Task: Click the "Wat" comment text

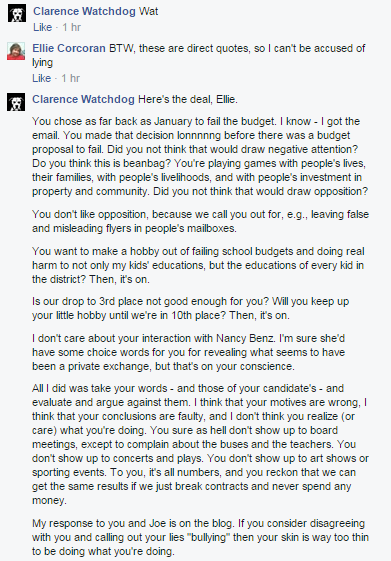Action: tap(148, 11)
